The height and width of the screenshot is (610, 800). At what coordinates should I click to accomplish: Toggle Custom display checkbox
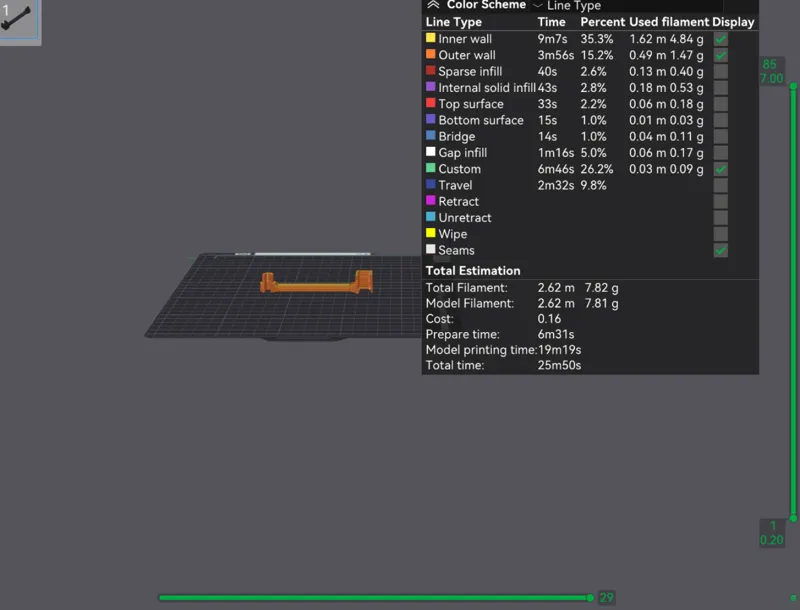720,169
